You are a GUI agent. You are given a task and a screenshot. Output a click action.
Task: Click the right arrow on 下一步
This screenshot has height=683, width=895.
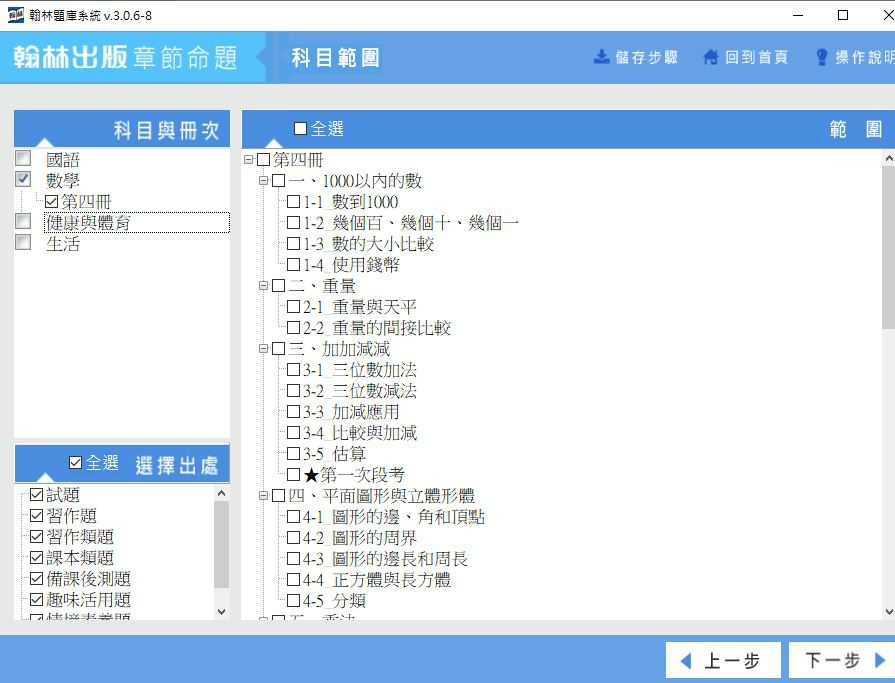point(880,660)
